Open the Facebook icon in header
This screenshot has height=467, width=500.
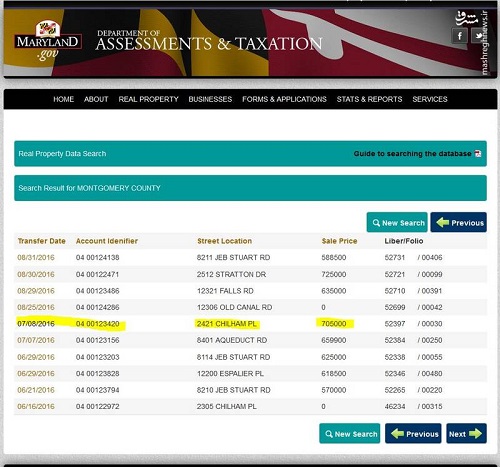(460, 36)
